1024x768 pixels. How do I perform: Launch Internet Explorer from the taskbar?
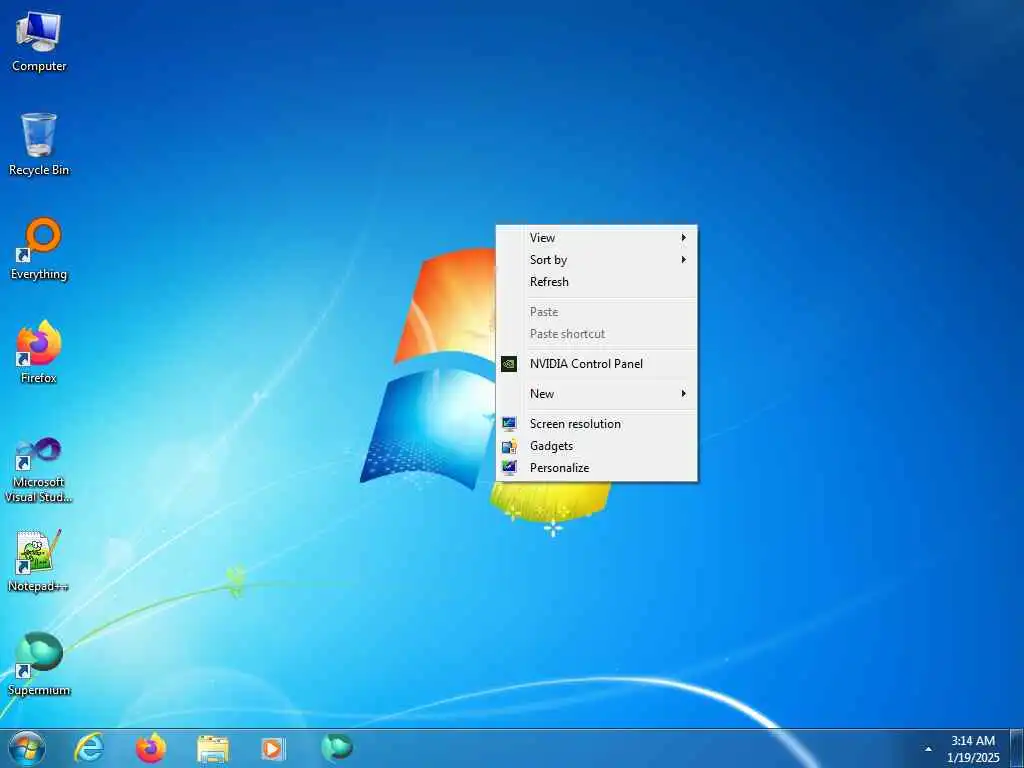click(x=89, y=748)
